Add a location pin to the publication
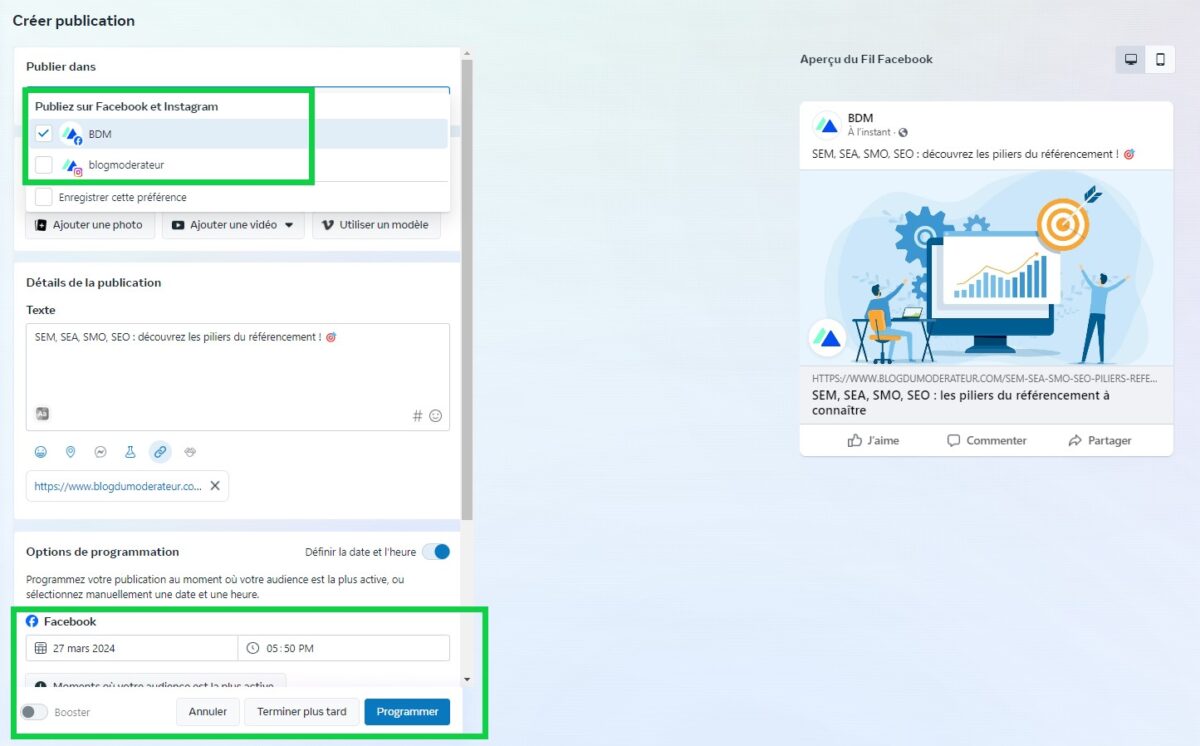Image resolution: width=1200 pixels, height=746 pixels. (x=71, y=451)
